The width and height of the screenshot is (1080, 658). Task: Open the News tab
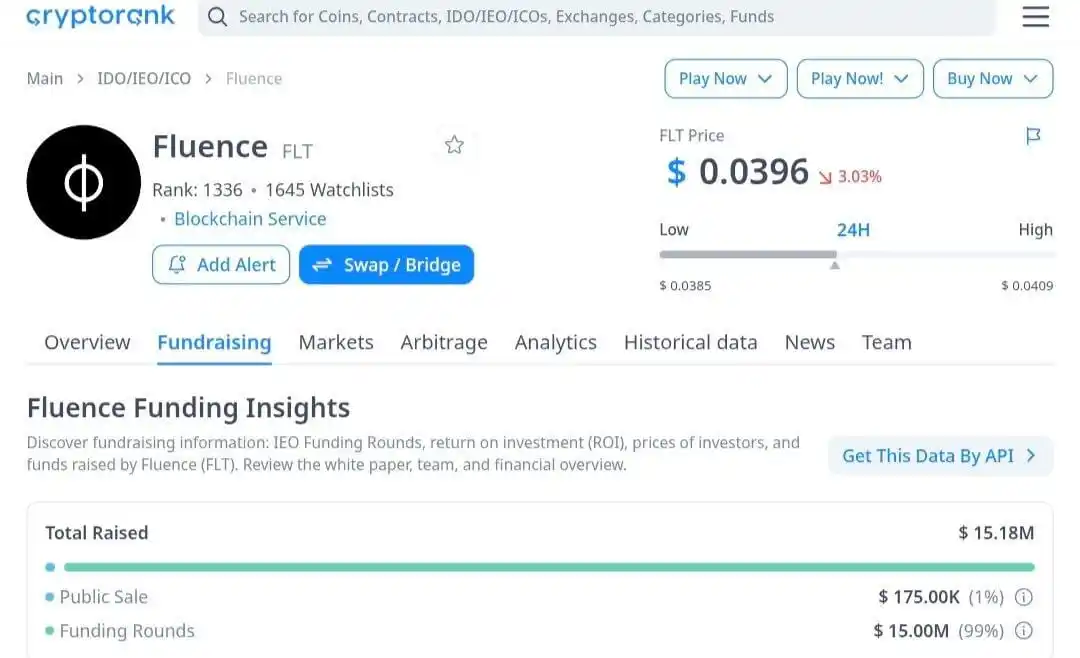click(x=809, y=342)
